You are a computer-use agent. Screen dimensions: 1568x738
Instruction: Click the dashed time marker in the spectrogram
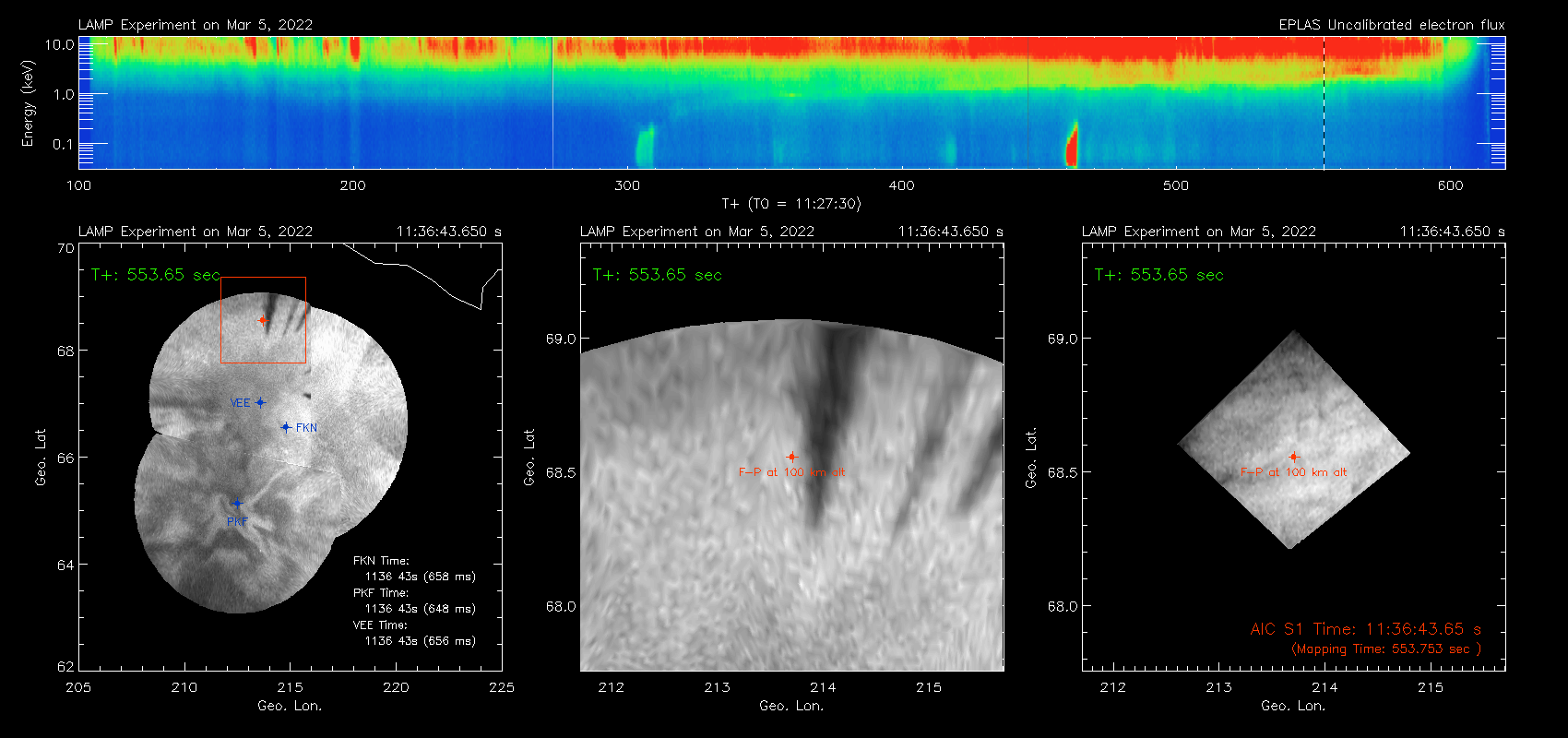(x=1324, y=102)
